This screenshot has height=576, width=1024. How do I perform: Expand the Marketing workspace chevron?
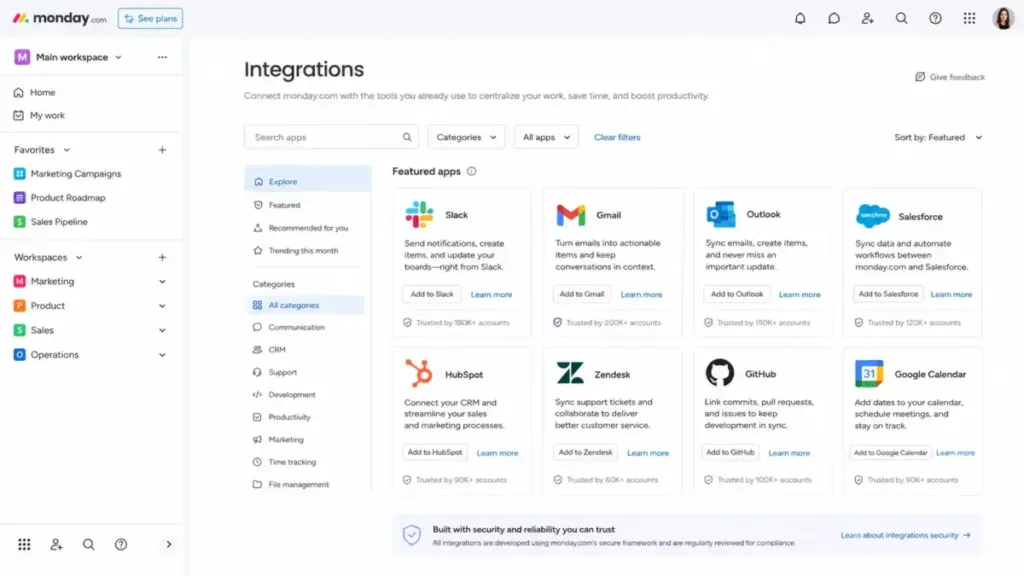(162, 281)
